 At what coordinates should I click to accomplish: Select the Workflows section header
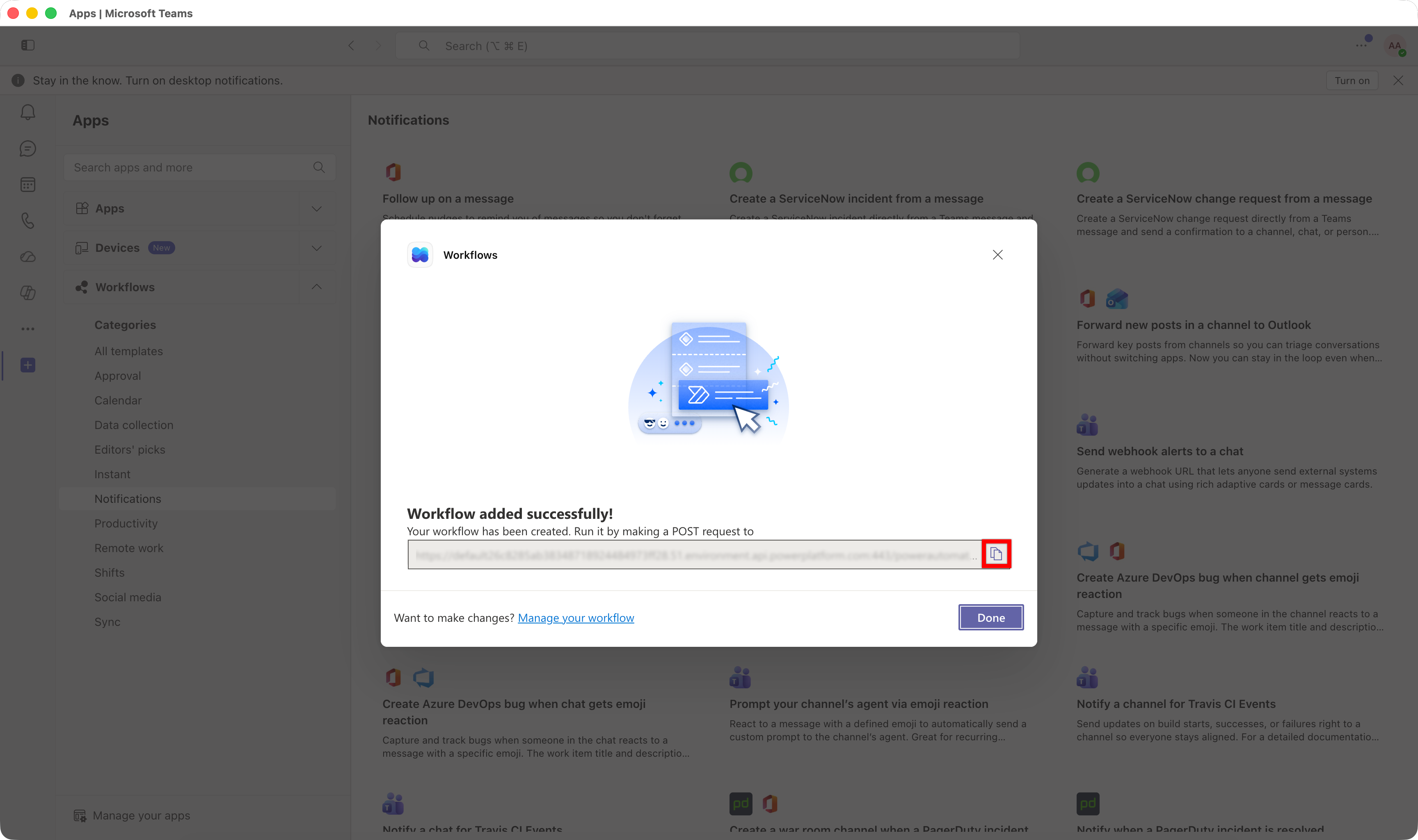pos(182,287)
